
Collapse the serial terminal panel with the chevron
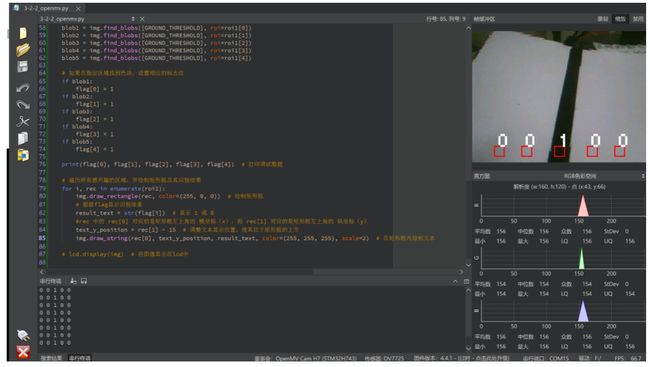tap(455, 281)
